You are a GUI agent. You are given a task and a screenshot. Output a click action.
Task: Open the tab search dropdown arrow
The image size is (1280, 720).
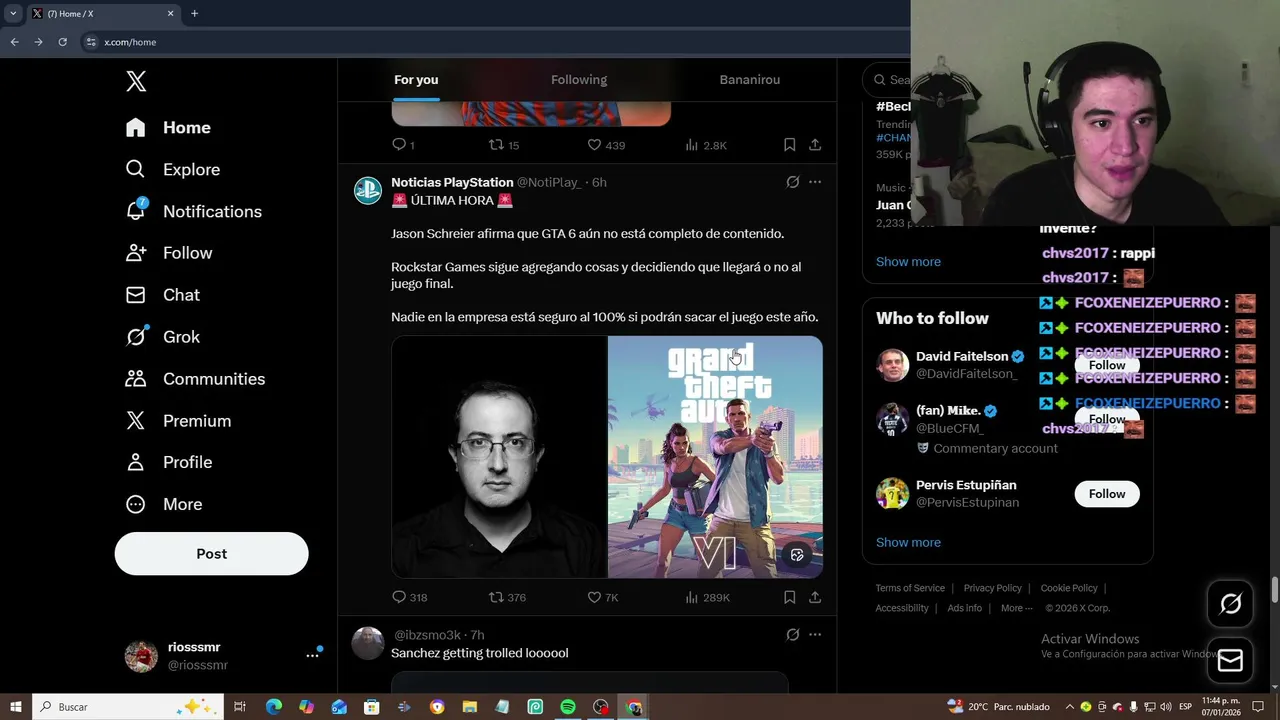13,13
